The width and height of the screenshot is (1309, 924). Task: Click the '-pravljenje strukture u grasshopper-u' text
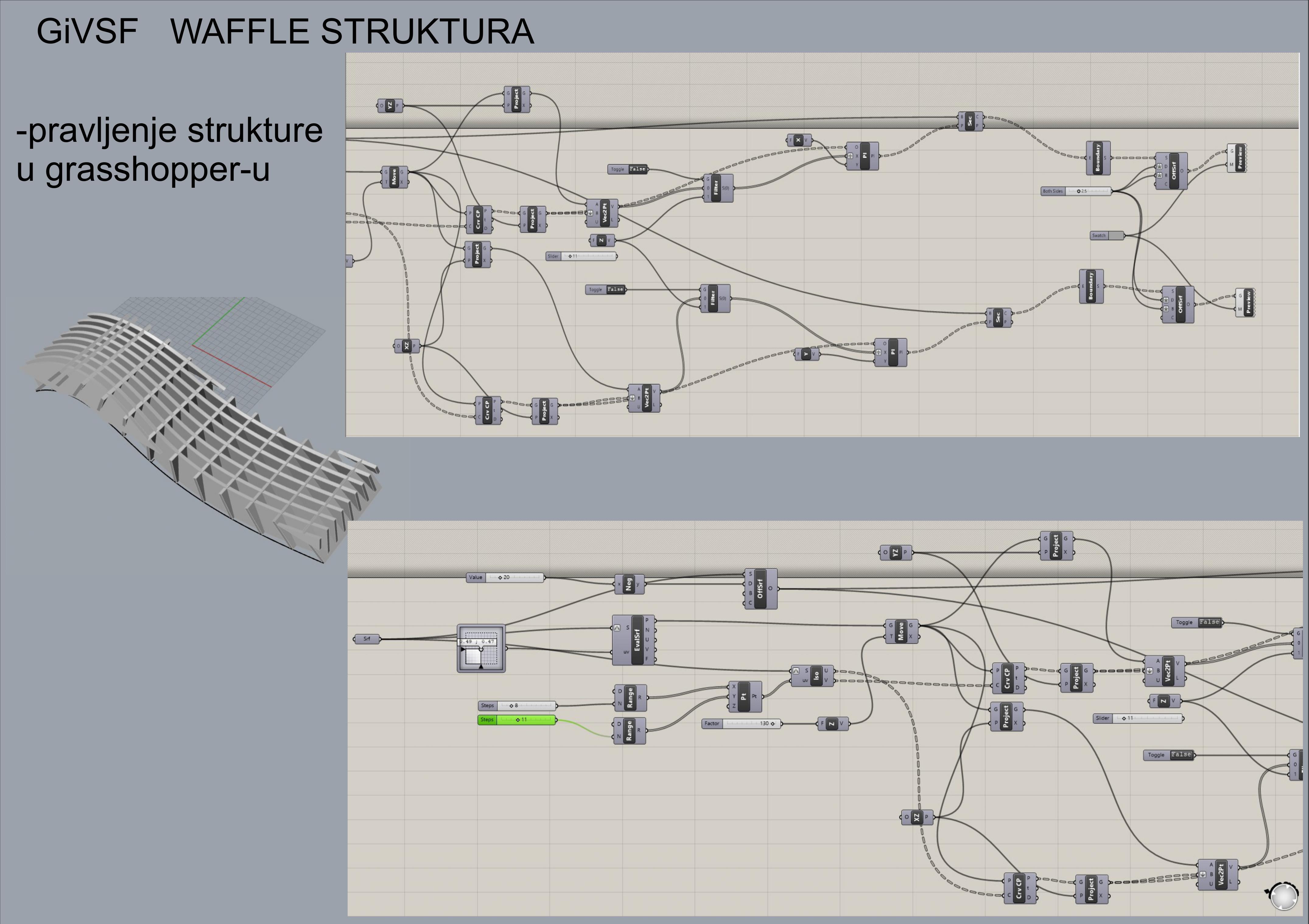169,149
